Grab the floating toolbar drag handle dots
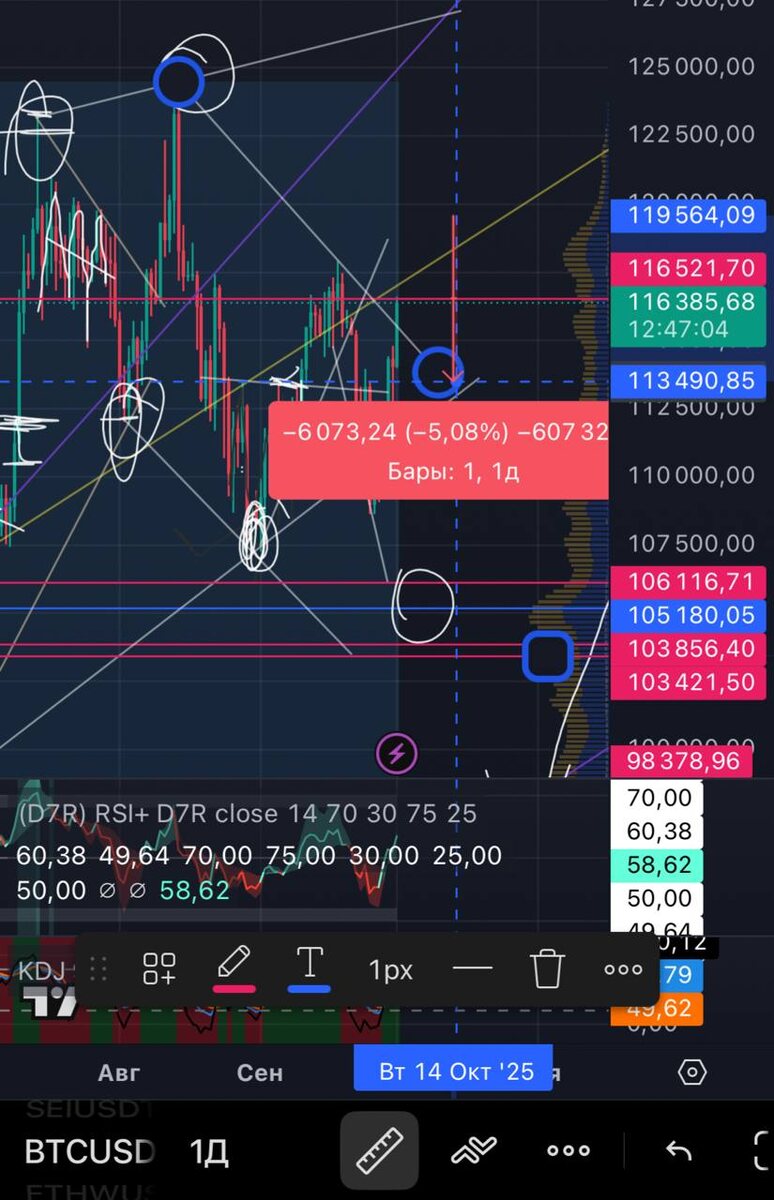The width and height of the screenshot is (774, 1200). [x=98, y=969]
